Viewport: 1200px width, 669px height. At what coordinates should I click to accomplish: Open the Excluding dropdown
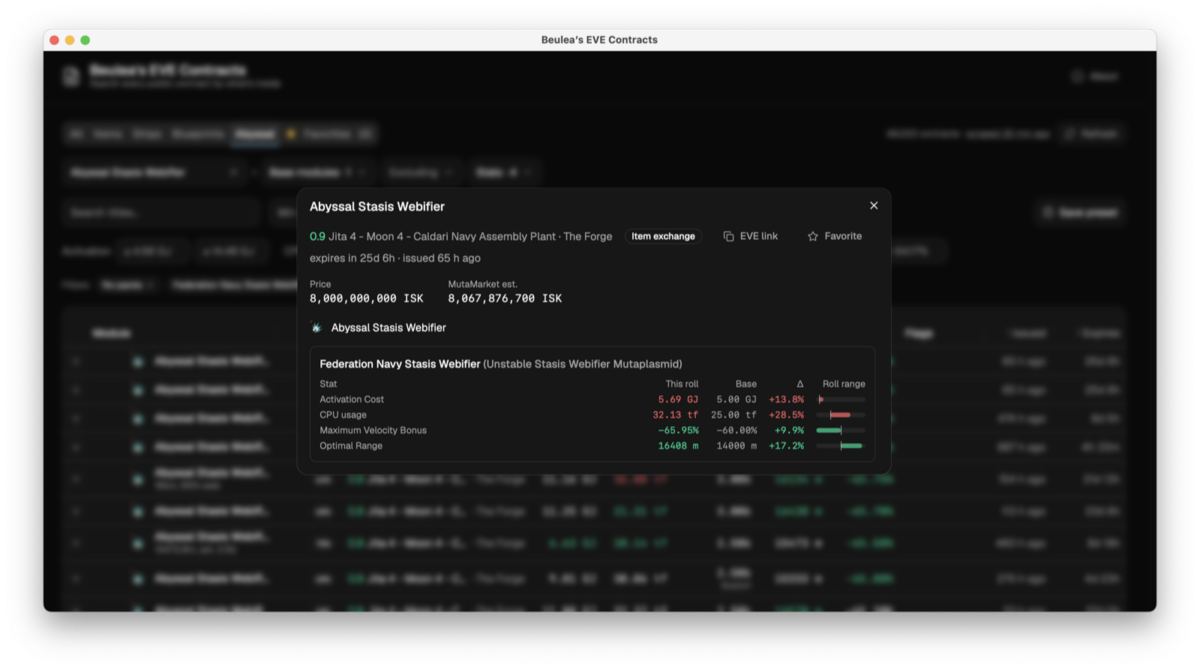[x=419, y=173]
